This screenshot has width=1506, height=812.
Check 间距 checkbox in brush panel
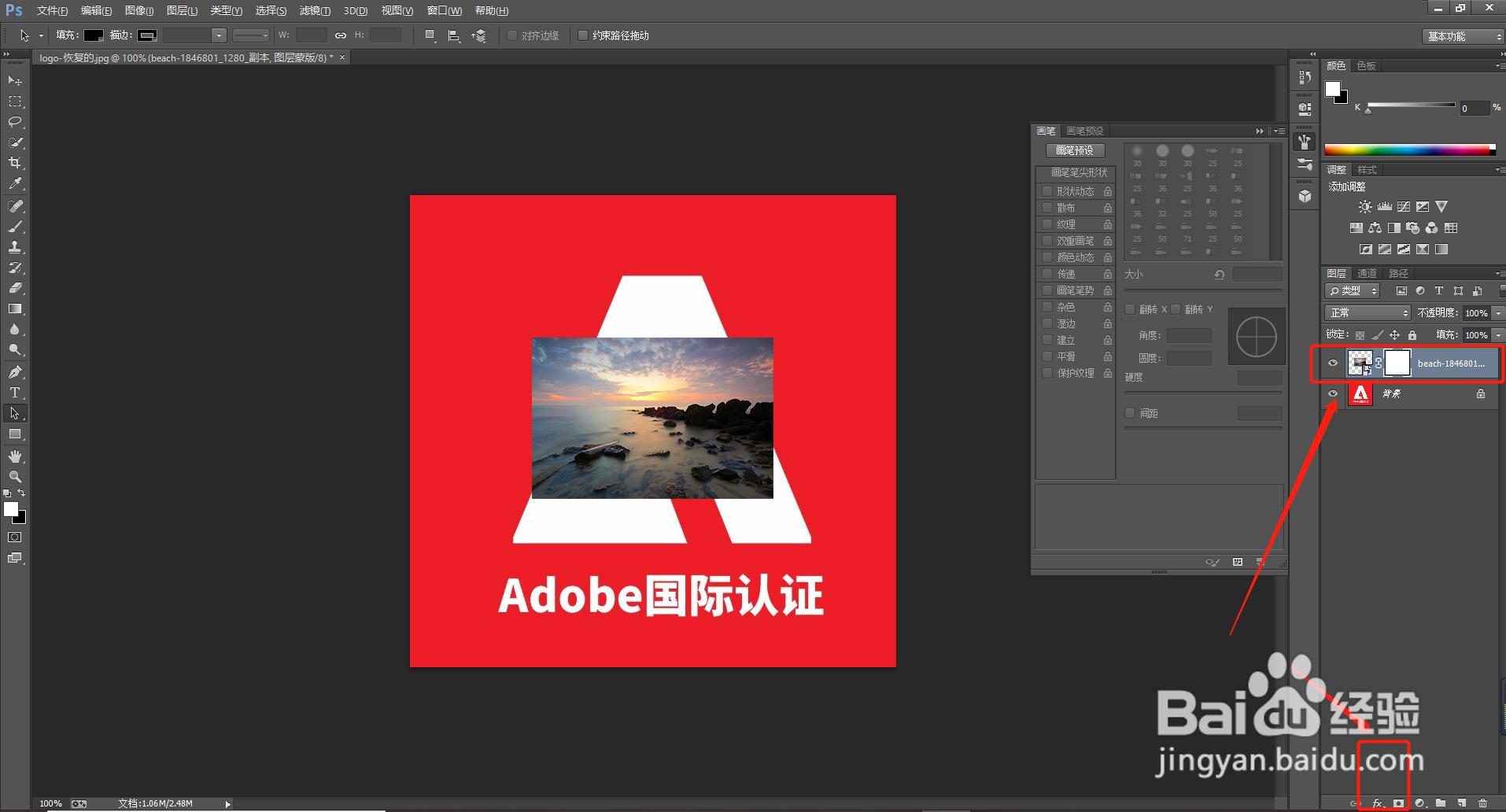(x=1131, y=413)
